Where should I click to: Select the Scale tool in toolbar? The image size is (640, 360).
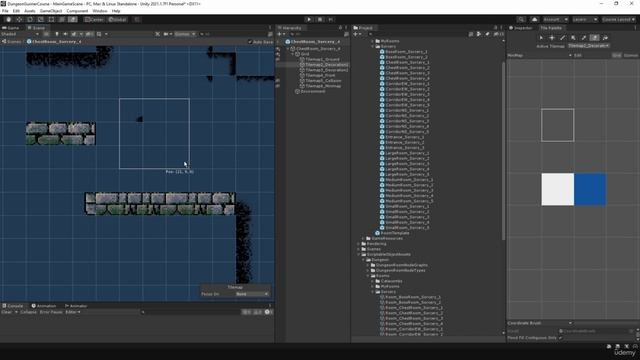tap(40, 20)
